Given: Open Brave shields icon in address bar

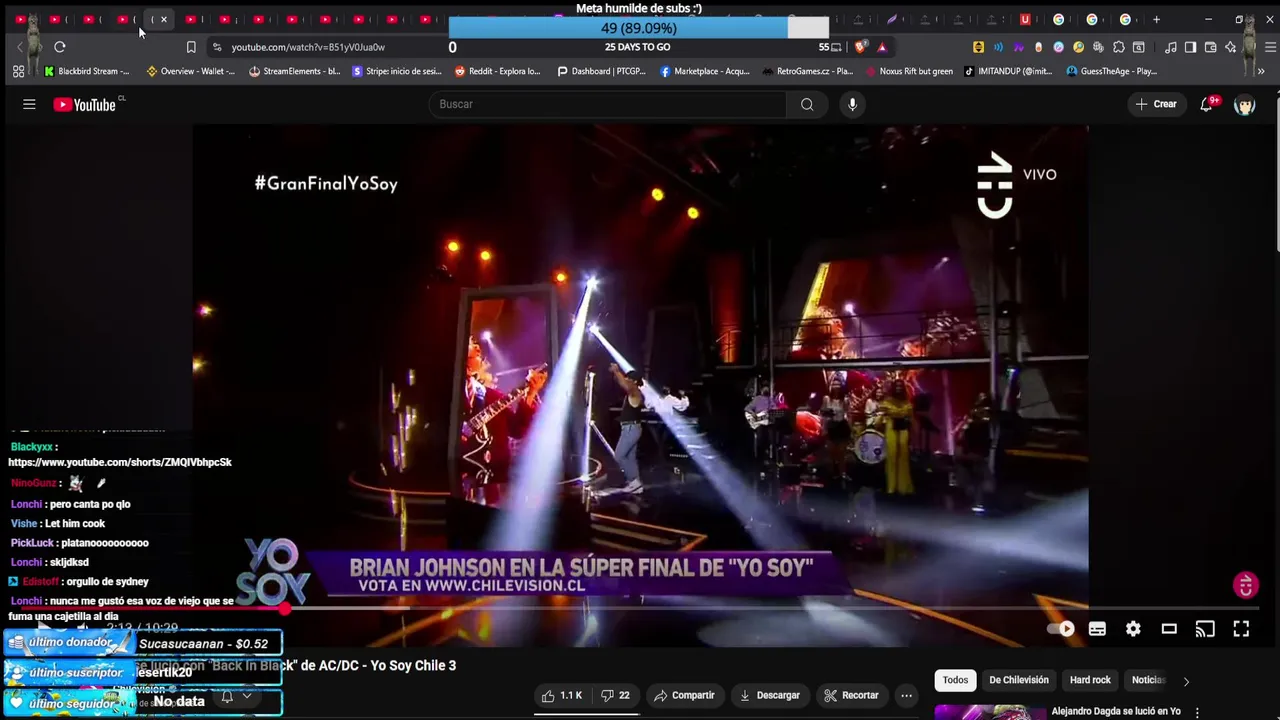Looking at the screenshot, I should point(861,47).
